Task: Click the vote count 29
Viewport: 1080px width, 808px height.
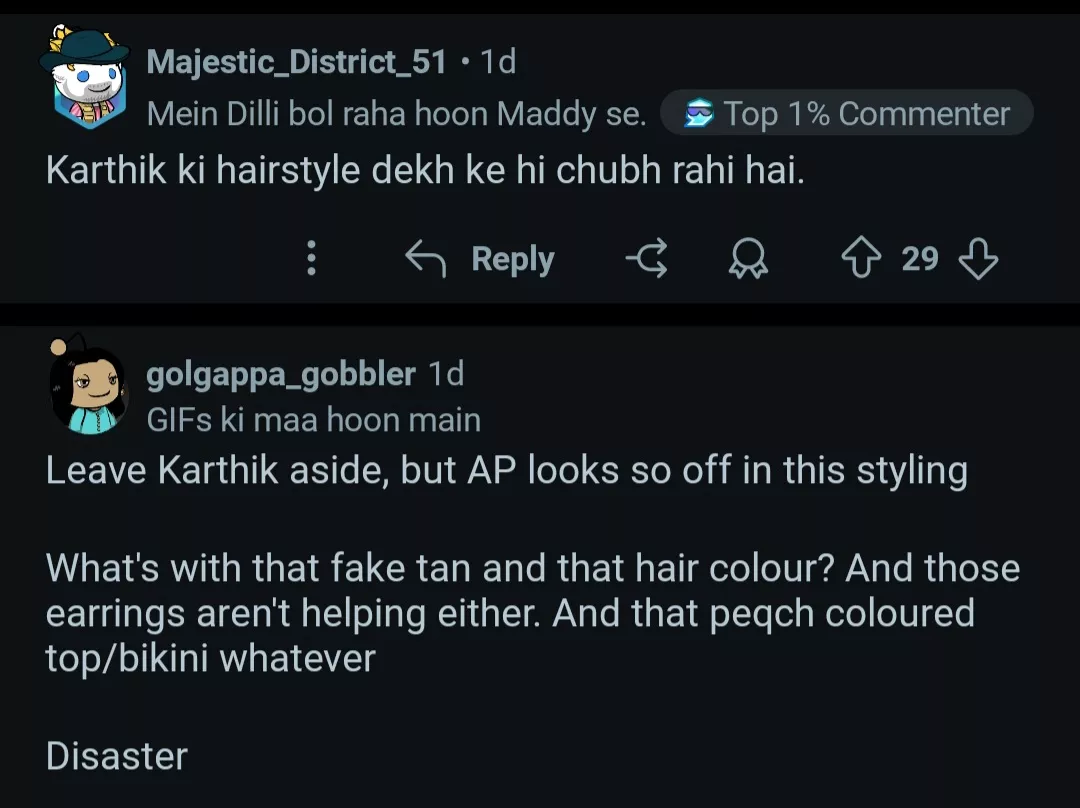Action: tap(919, 260)
